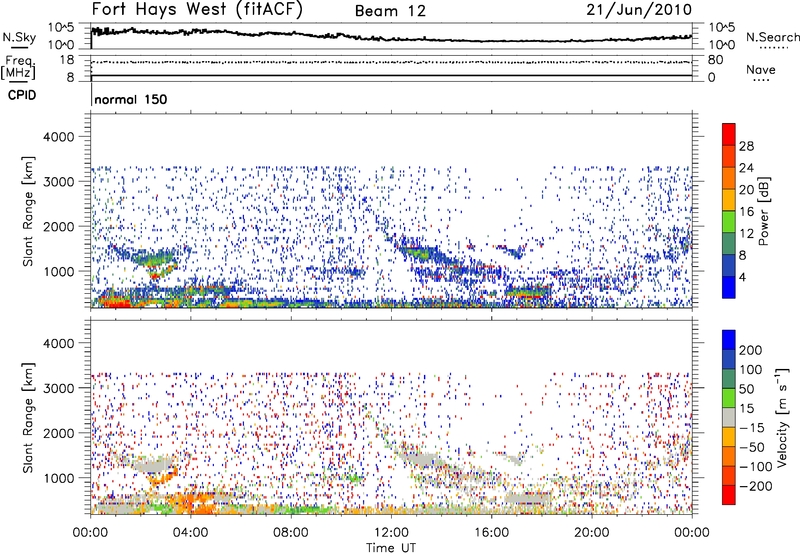Click the 'N.Sky' legend label

[19, 37]
